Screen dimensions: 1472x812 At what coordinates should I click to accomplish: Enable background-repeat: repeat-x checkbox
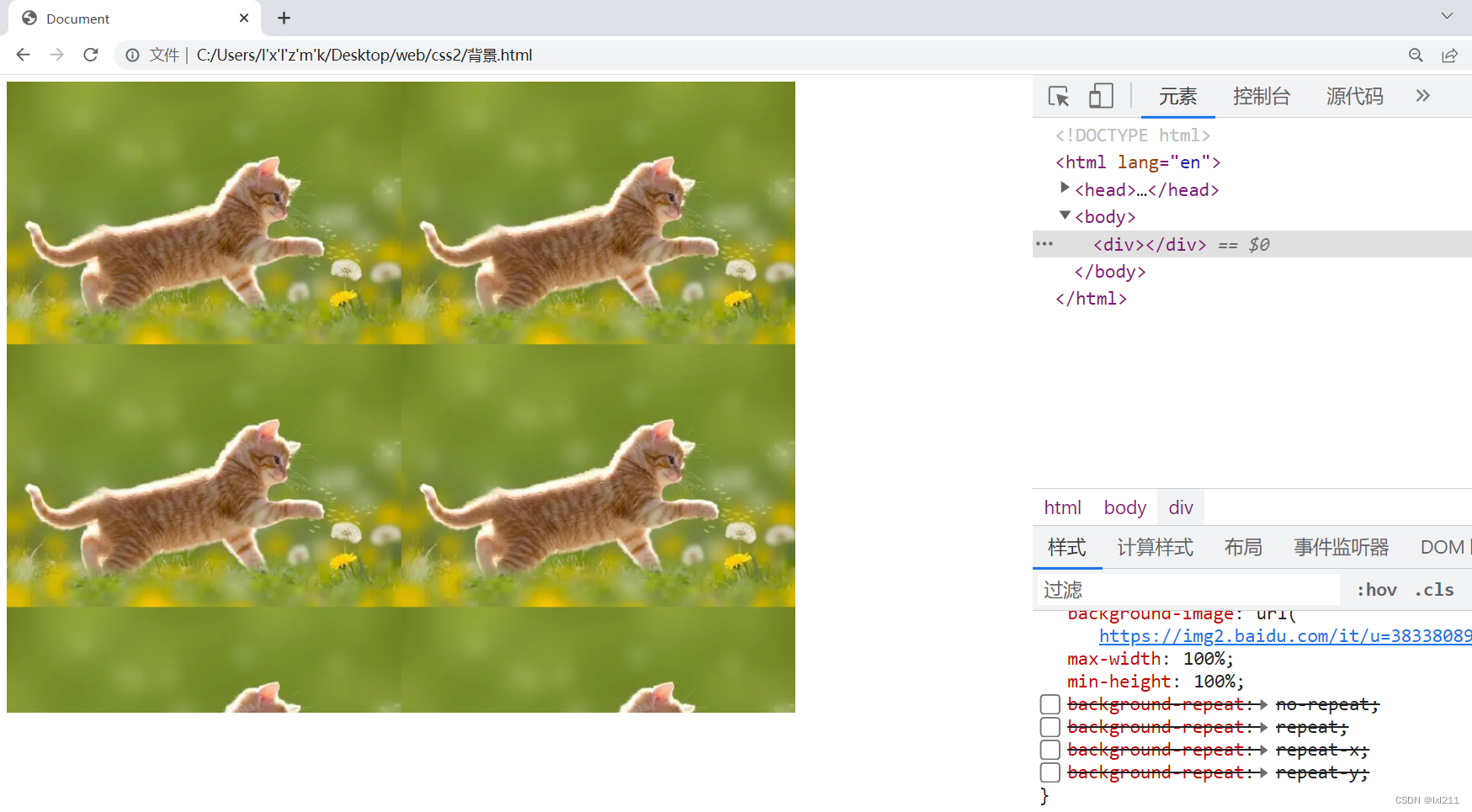pyautogui.click(x=1050, y=750)
